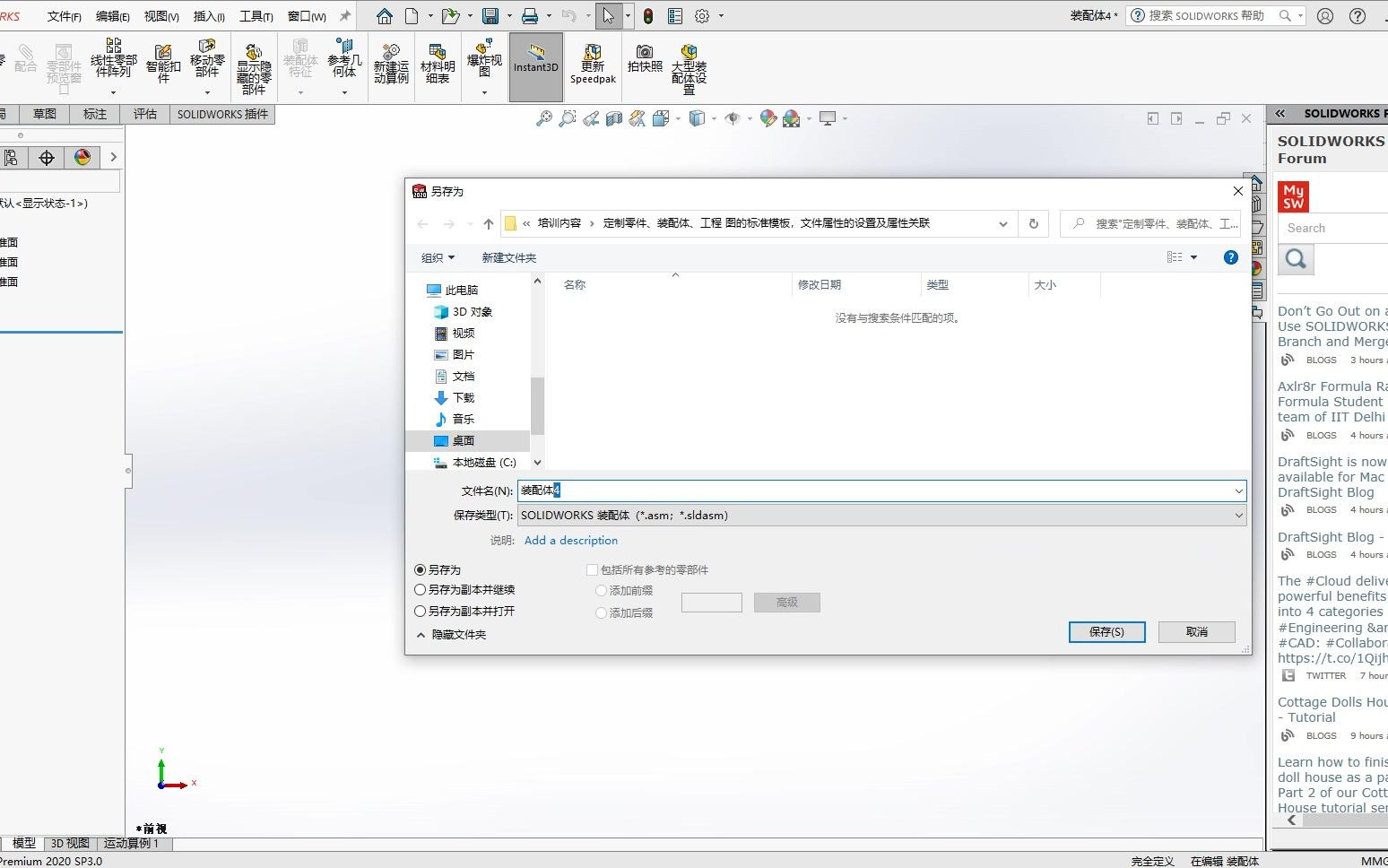Click the Section View icon
Viewport: 1388px width, 868px height.
coord(613,118)
